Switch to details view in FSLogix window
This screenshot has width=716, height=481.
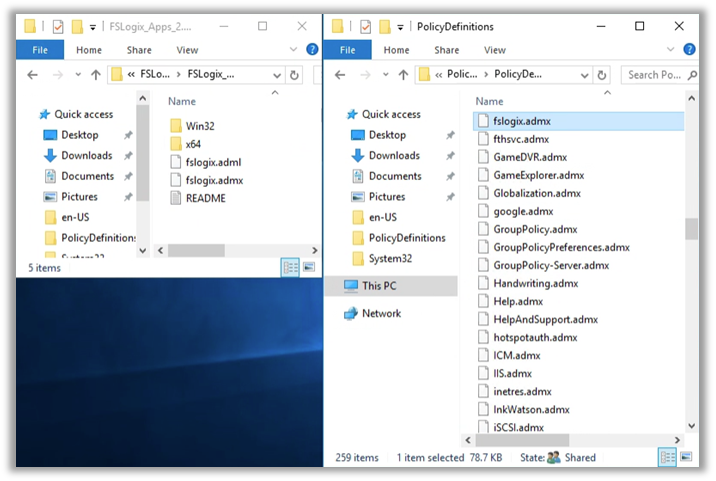point(290,267)
